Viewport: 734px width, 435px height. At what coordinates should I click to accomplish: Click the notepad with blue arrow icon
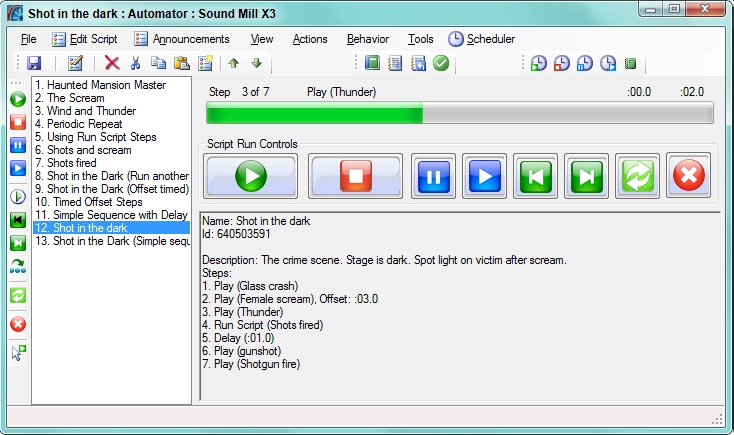(418, 63)
